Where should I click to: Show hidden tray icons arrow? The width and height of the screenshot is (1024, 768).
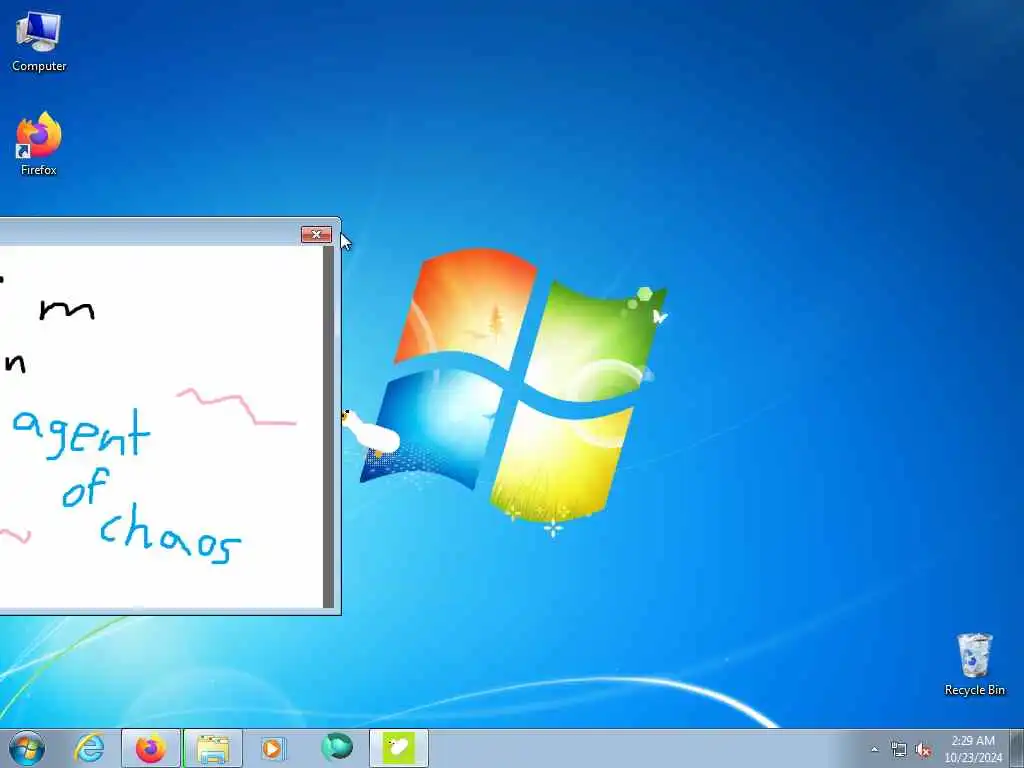(x=874, y=749)
